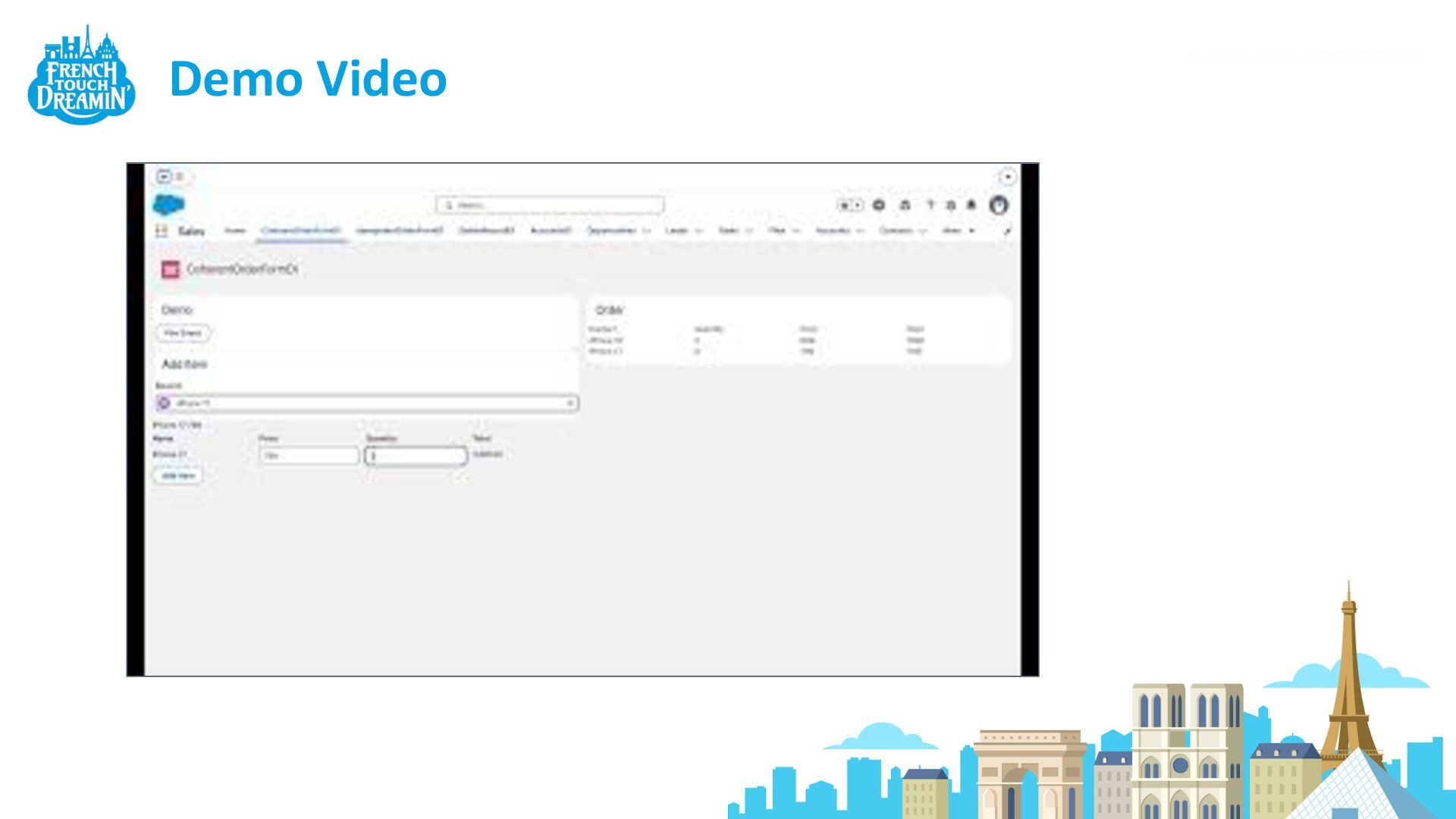Expand the Opportunities tab dropdown chevron
Viewport: 1456px width, 819px height.
(x=646, y=231)
